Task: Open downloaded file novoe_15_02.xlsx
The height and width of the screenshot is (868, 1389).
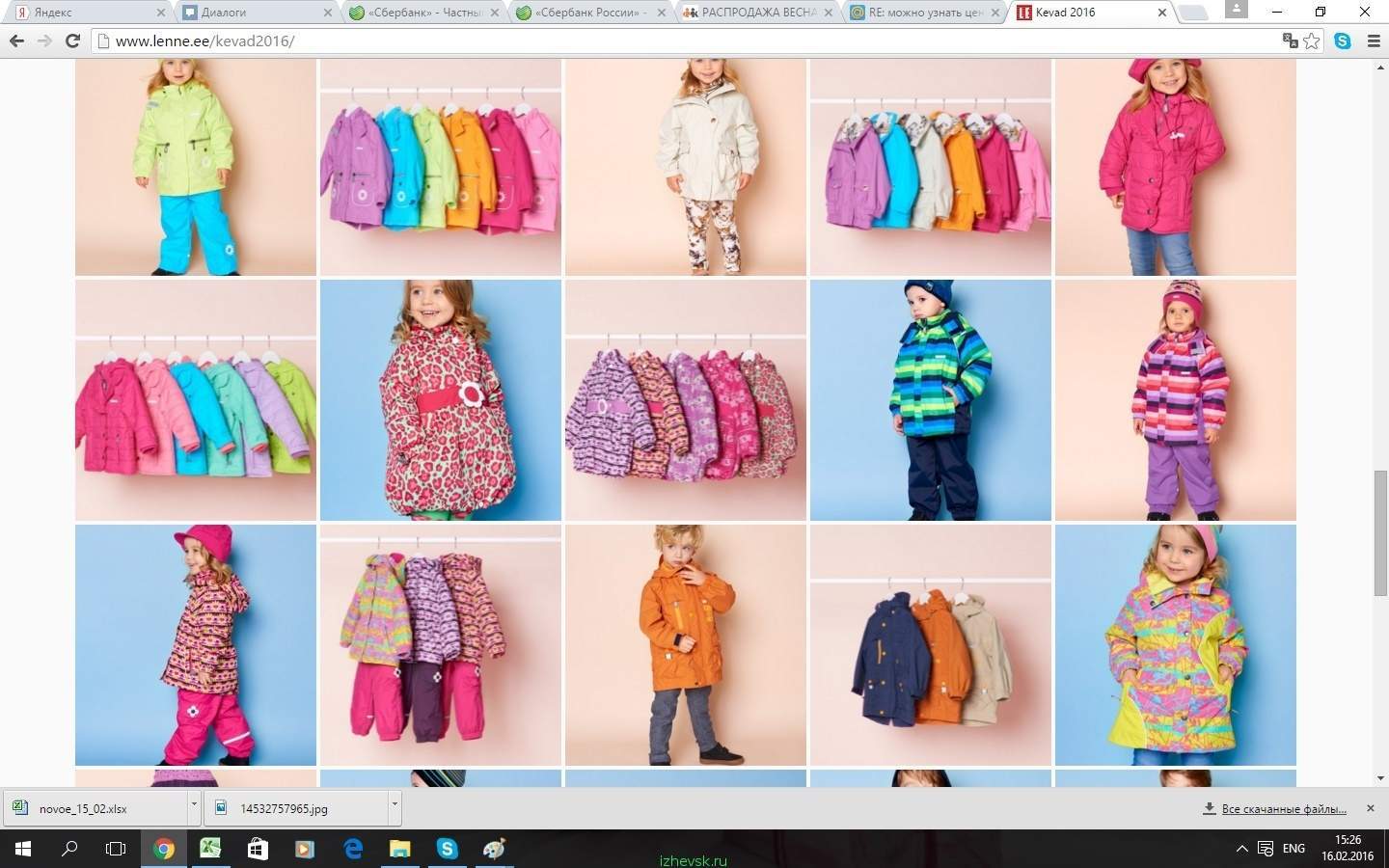Action: tap(95, 808)
